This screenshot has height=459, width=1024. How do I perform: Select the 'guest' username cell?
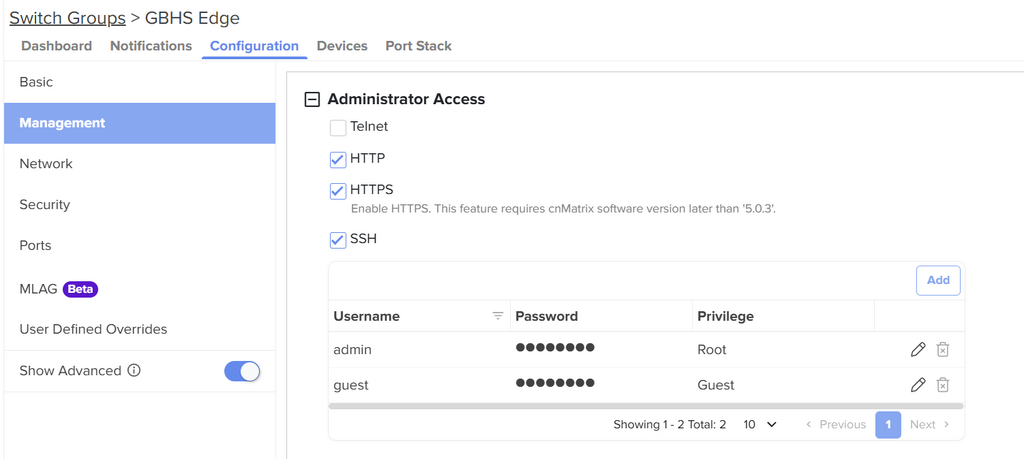coord(351,385)
